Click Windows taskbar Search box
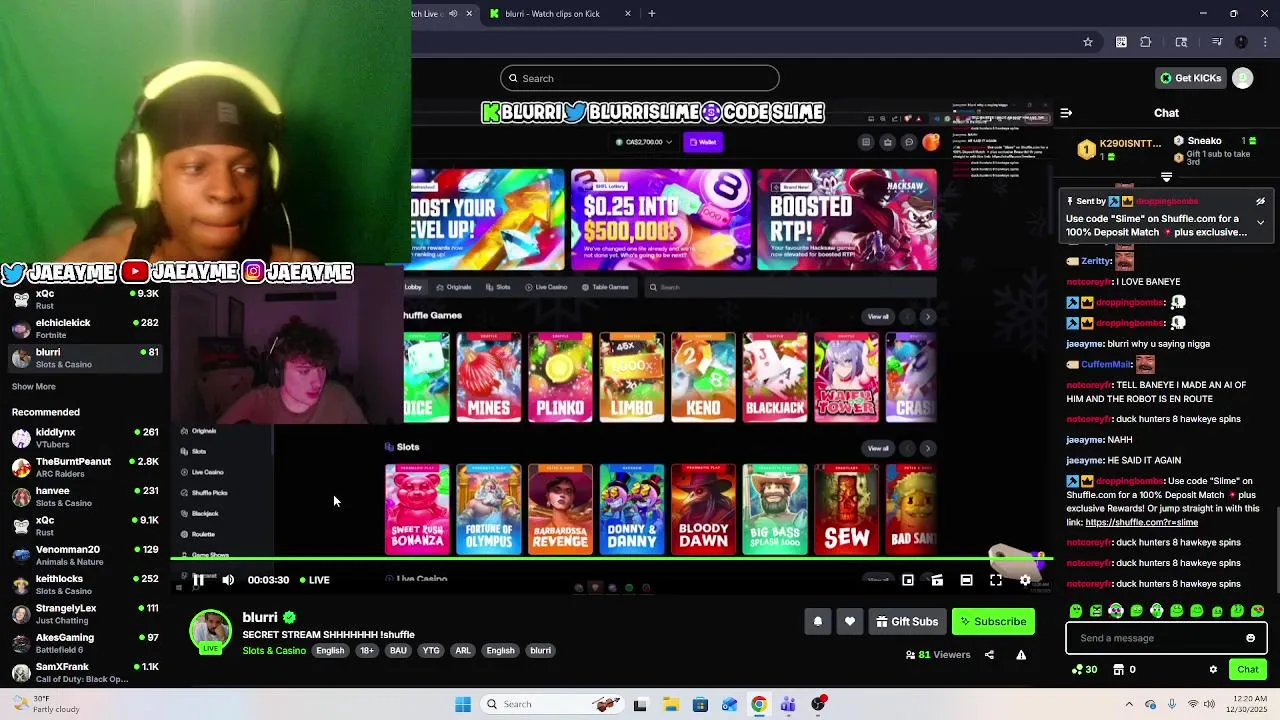 tap(552, 704)
